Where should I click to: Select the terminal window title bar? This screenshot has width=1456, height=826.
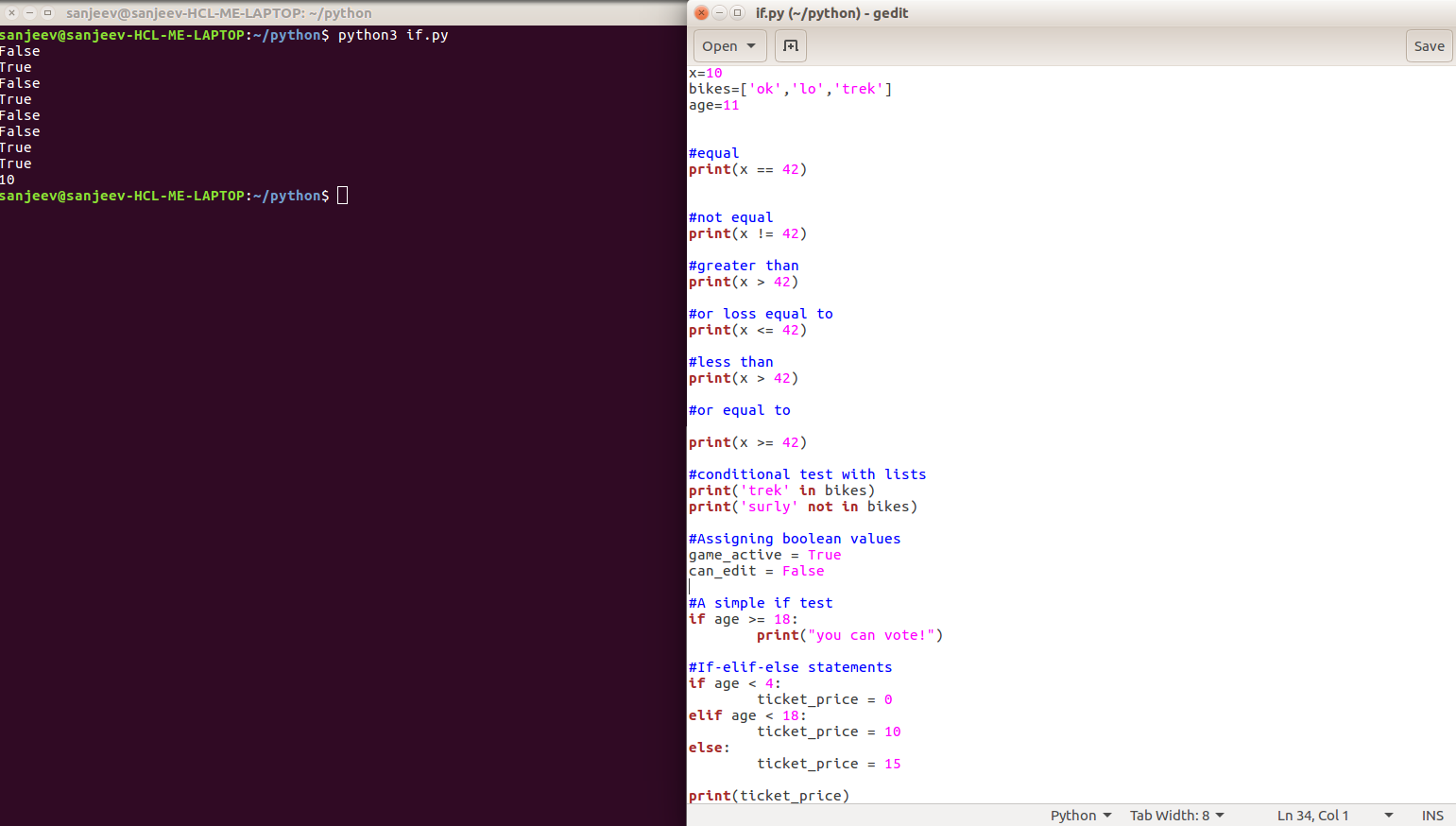tap(217, 13)
